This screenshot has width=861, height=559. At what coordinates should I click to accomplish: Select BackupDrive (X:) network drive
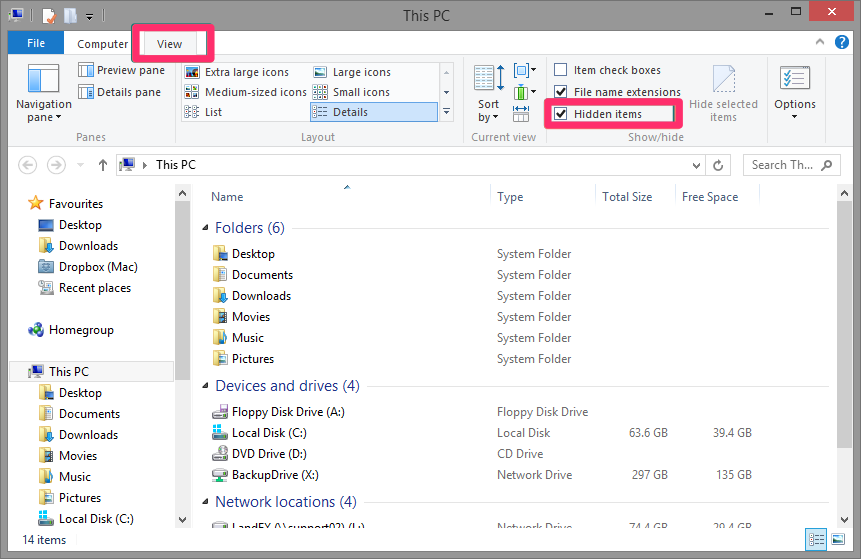(275, 474)
